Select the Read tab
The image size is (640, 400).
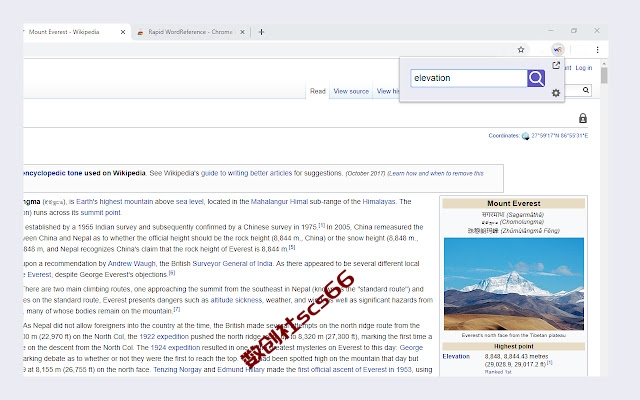coord(318,91)
